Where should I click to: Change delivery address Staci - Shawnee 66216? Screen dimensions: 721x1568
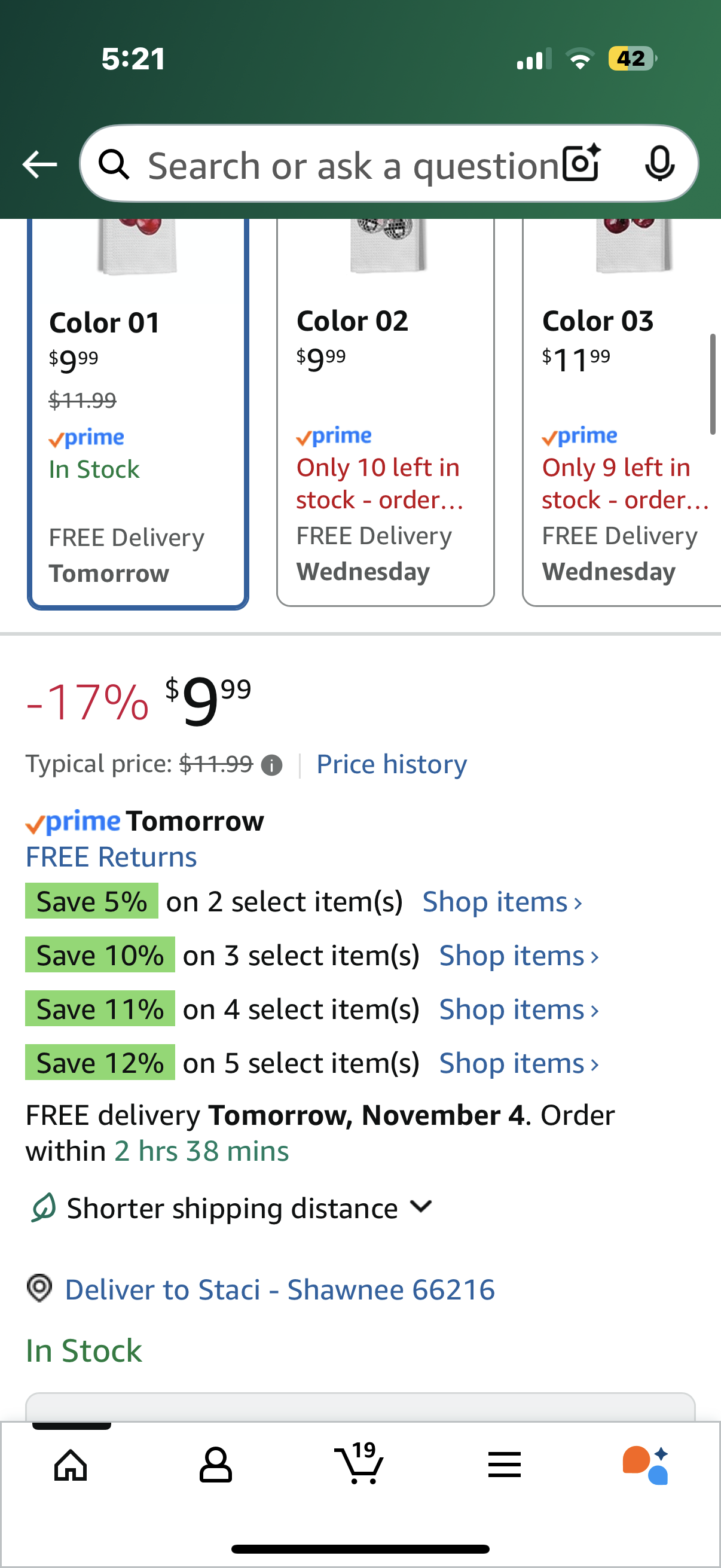pyautogui.click(x=279, y=1289)
